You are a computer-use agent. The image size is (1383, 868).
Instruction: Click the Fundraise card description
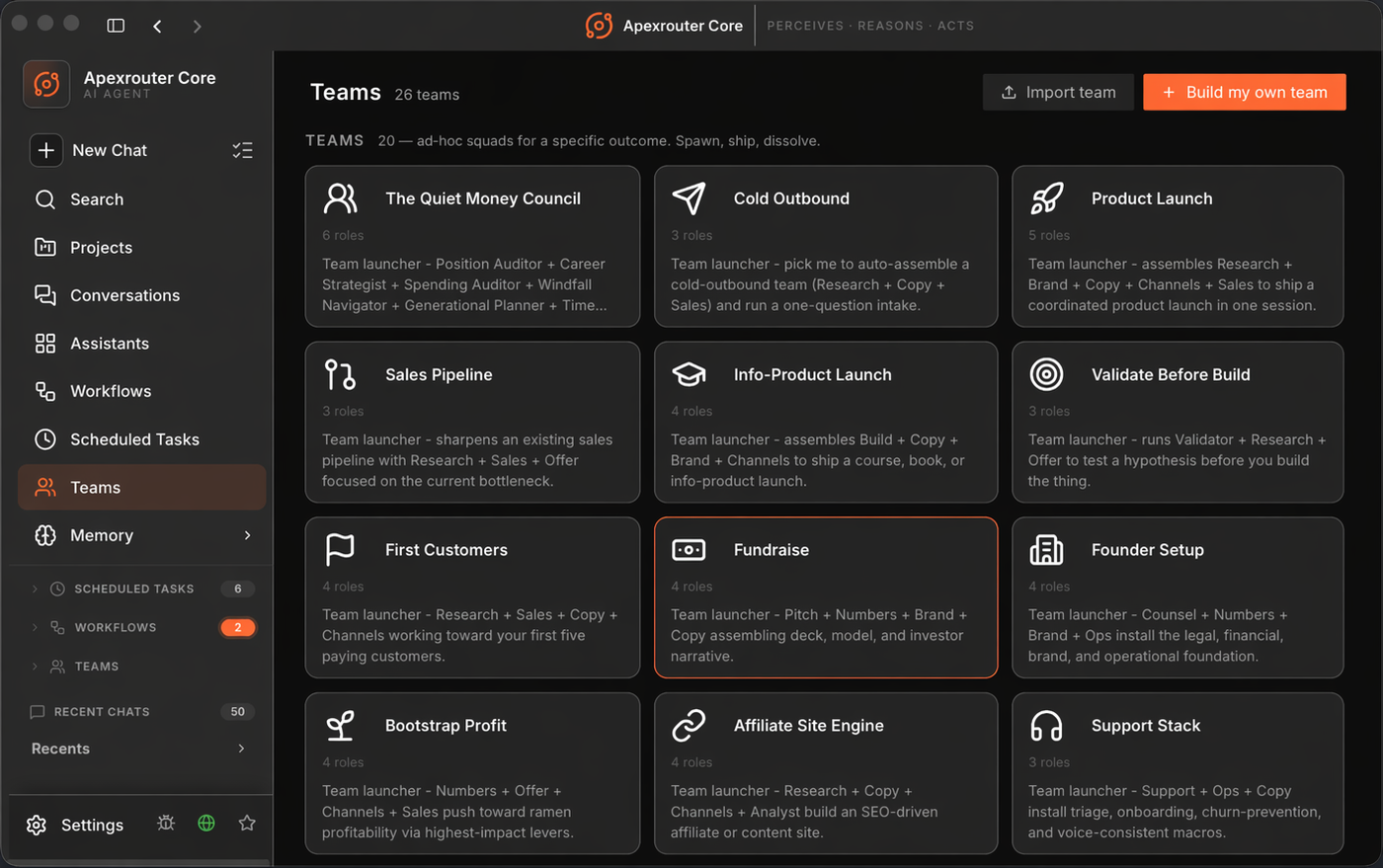[x=819, y=635]
